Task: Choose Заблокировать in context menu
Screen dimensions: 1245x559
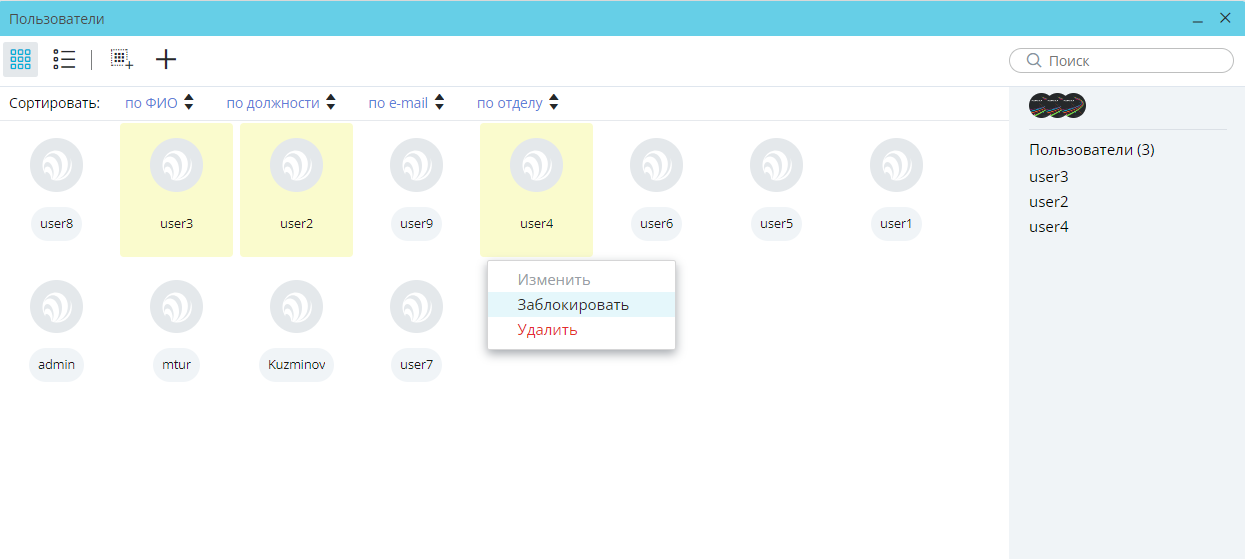Action: [573, 305]
